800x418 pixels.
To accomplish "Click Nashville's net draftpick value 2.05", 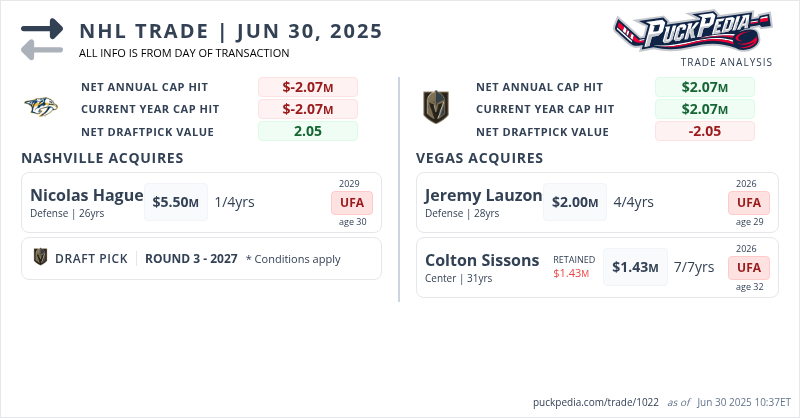I will click(x=307, y=131).
